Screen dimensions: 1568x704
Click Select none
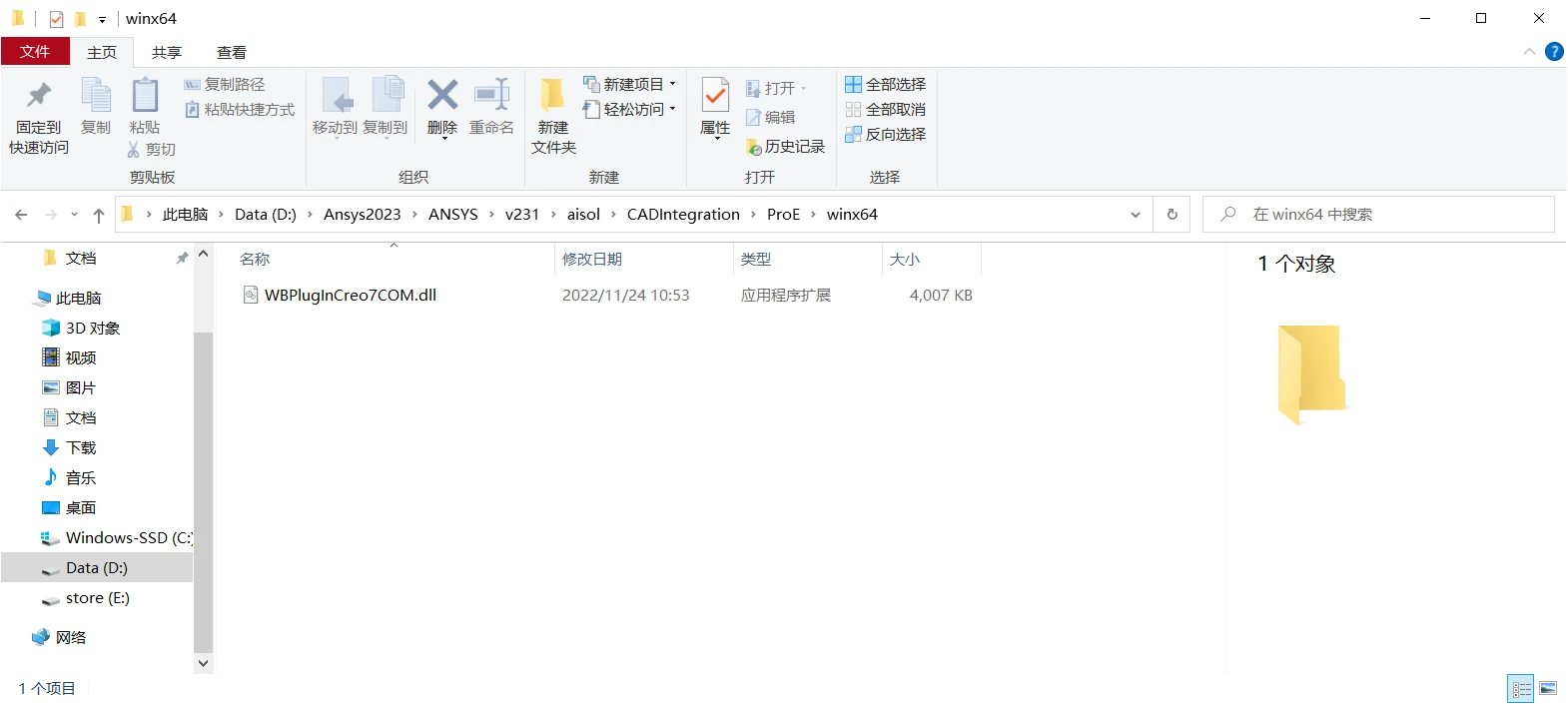coord(885,110)
